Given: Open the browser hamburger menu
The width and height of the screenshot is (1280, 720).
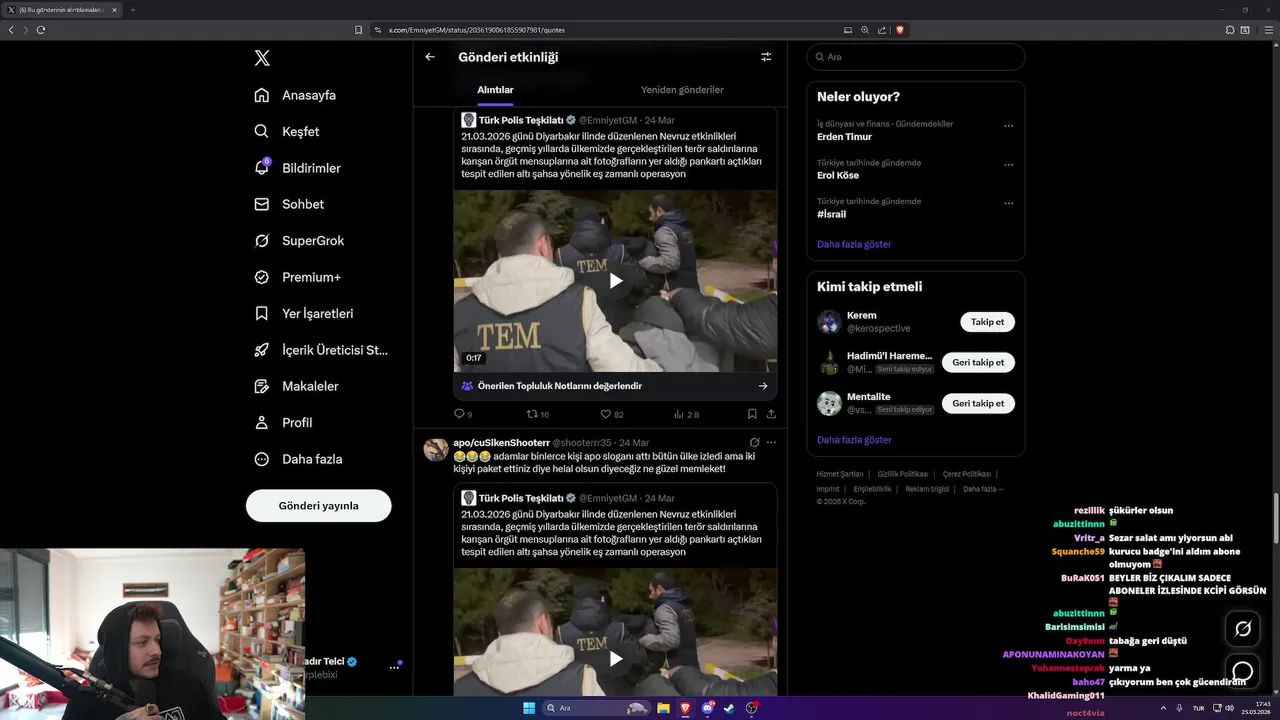Looking at the screenshot, I should pos(1268,30).
